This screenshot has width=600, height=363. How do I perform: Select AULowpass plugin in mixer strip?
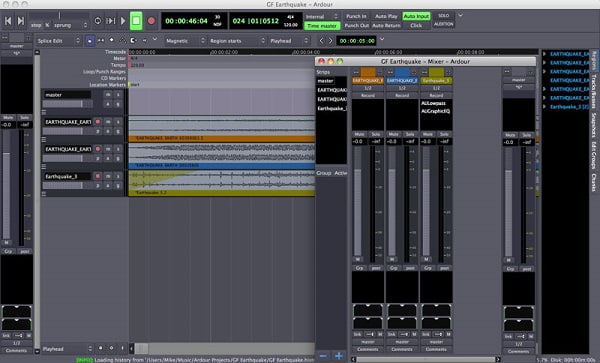(433, 103)
